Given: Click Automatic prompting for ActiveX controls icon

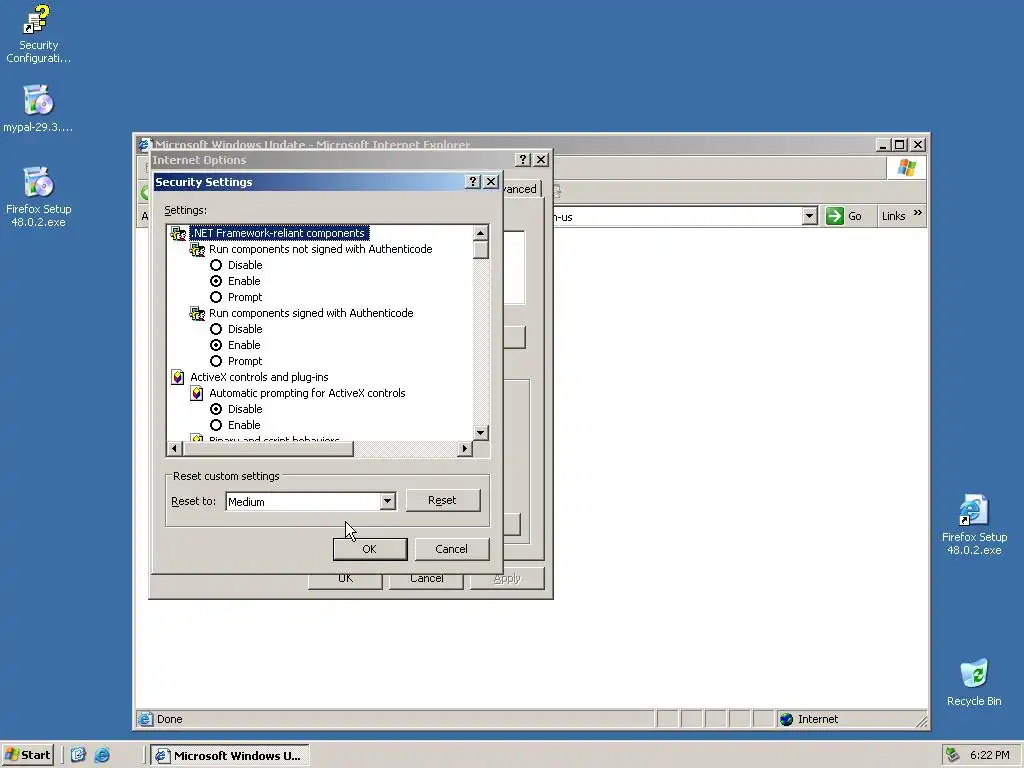Looking at the screenshot, I should click(x=197, y=393).
